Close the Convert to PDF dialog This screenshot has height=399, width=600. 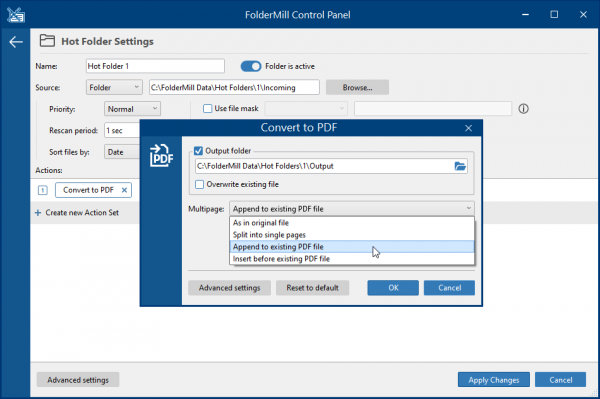pos(468,128)
